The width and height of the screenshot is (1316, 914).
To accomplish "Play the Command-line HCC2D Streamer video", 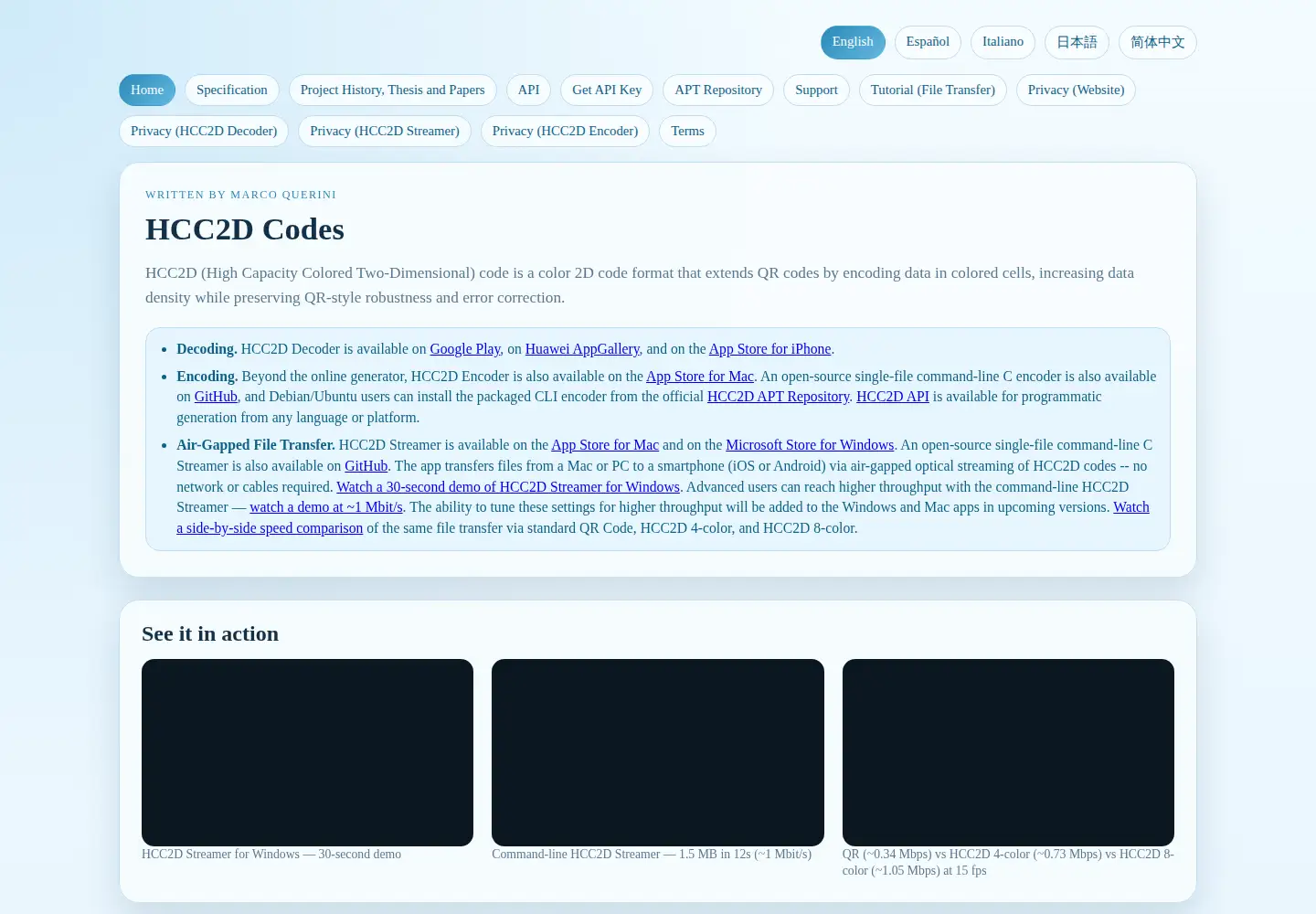I will [658, 752].
